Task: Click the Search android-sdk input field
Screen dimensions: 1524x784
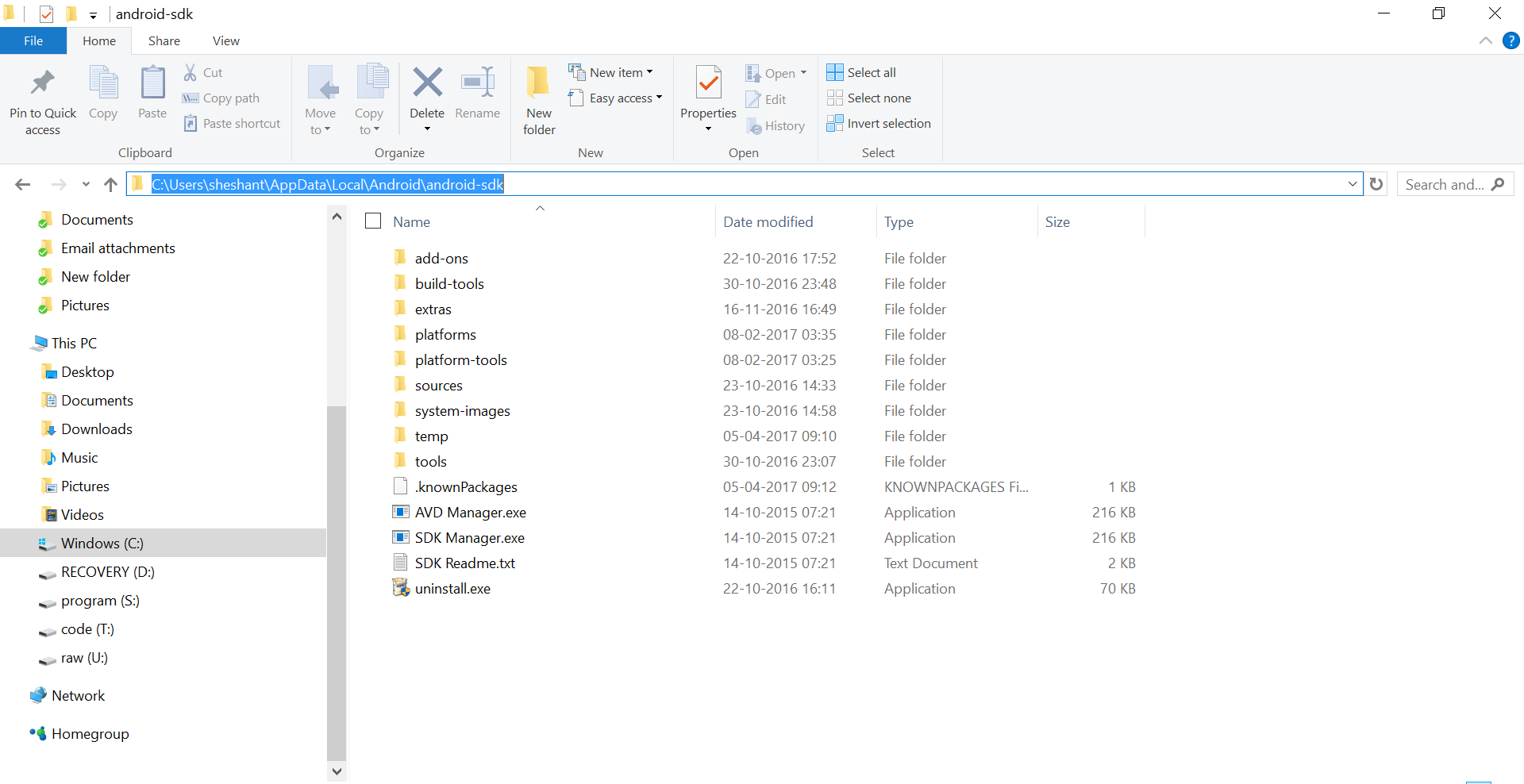Action: click(1446, 184)
